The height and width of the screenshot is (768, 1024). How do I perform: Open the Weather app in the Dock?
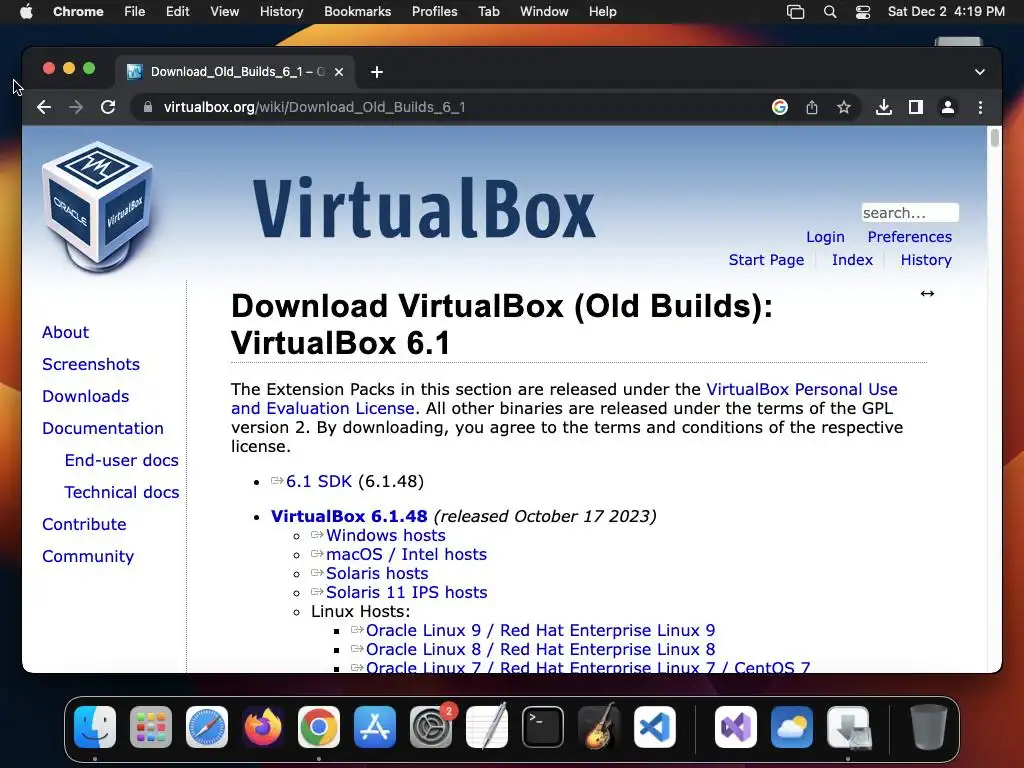[x=792, y=727]
